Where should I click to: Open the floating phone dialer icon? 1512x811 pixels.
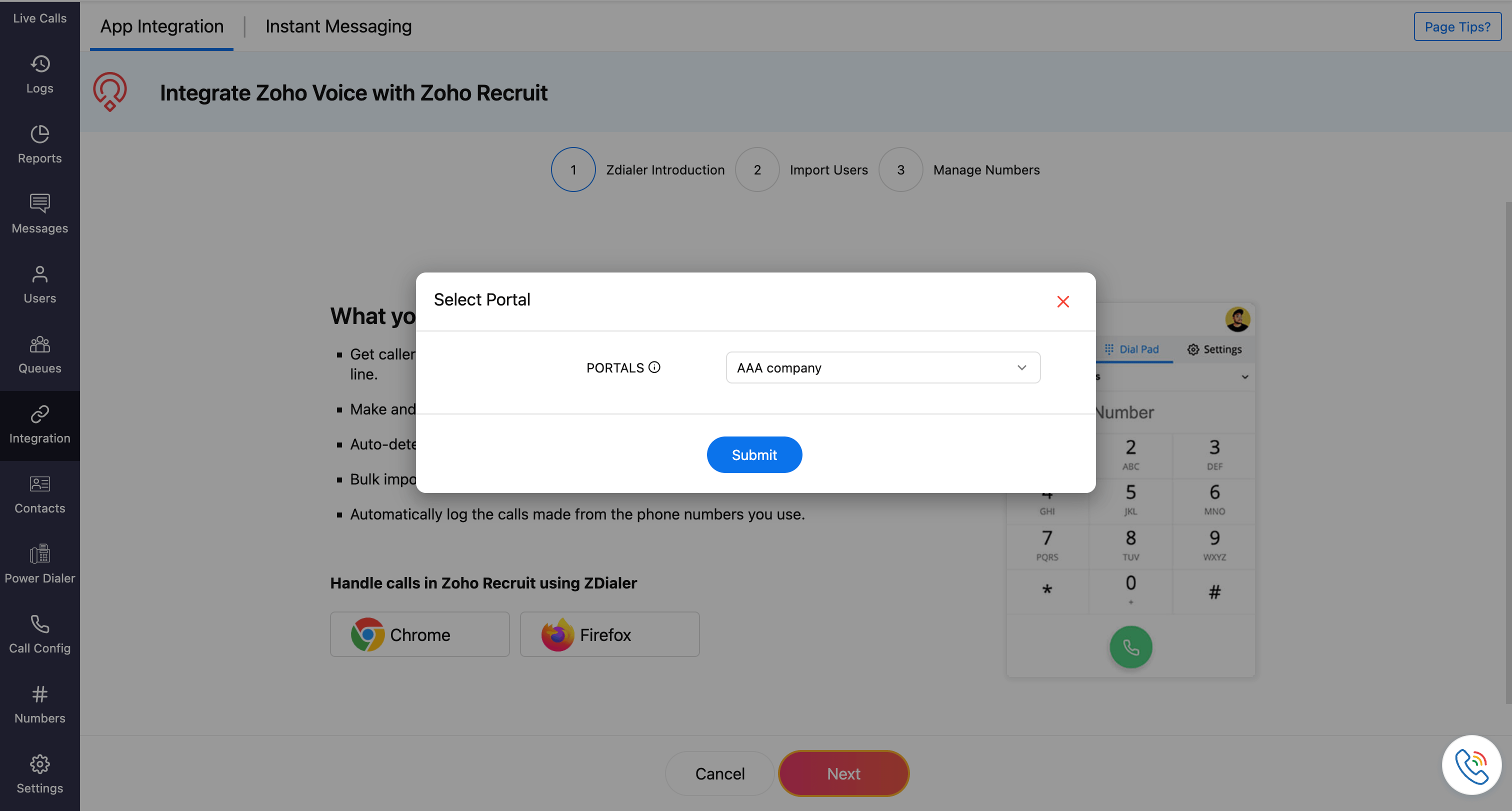(x=1471, y=764)
